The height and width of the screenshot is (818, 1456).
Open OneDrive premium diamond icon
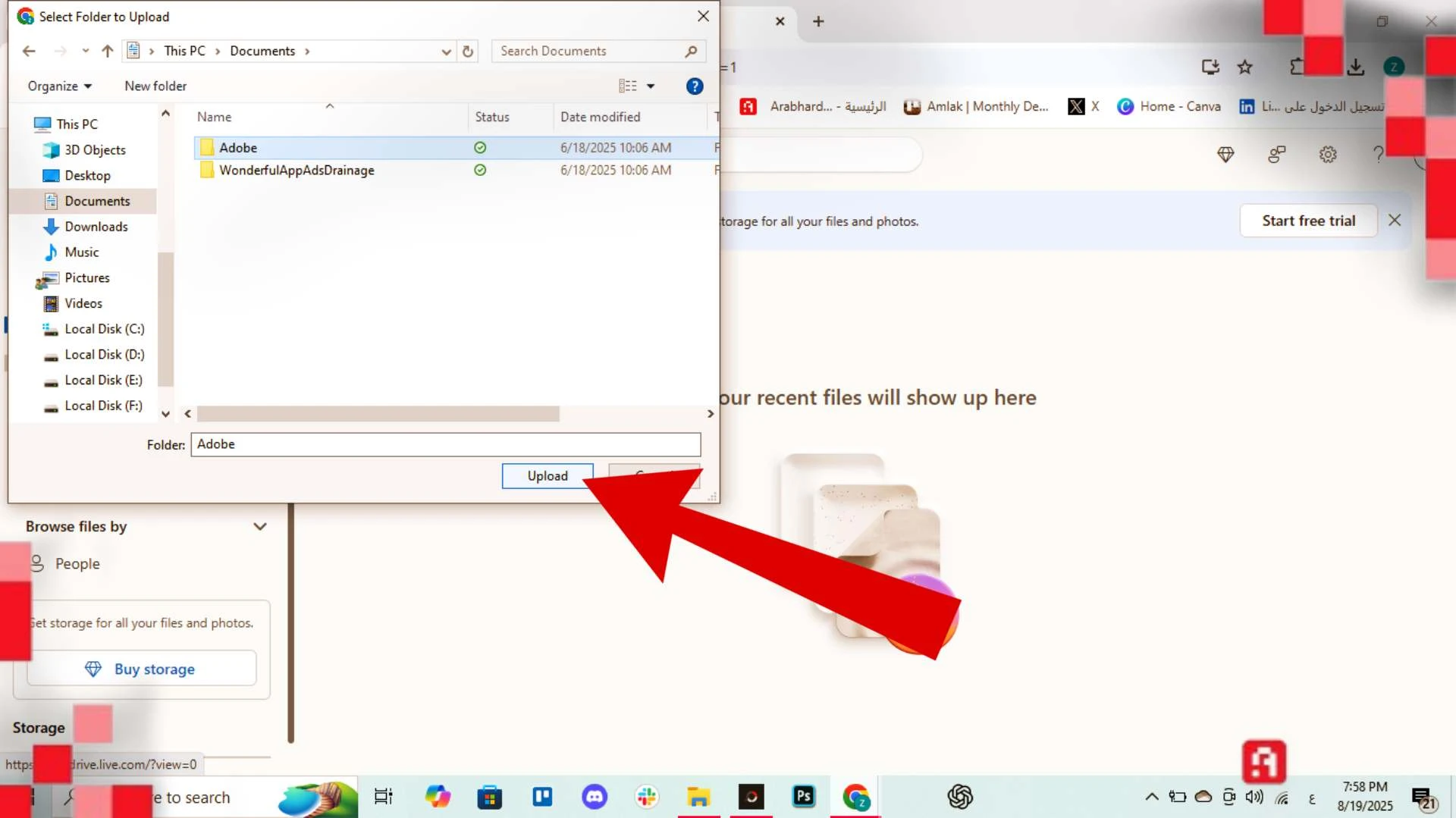pos(1225,155)
